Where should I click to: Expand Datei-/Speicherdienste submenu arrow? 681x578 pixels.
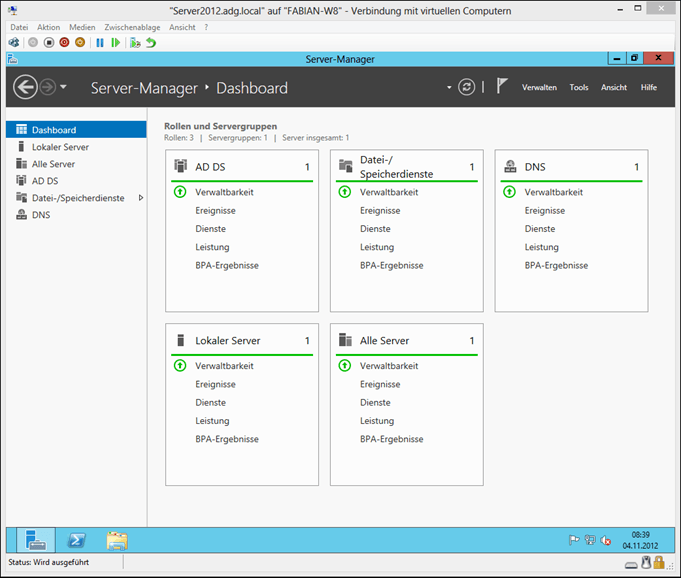[x=141, y=198]
